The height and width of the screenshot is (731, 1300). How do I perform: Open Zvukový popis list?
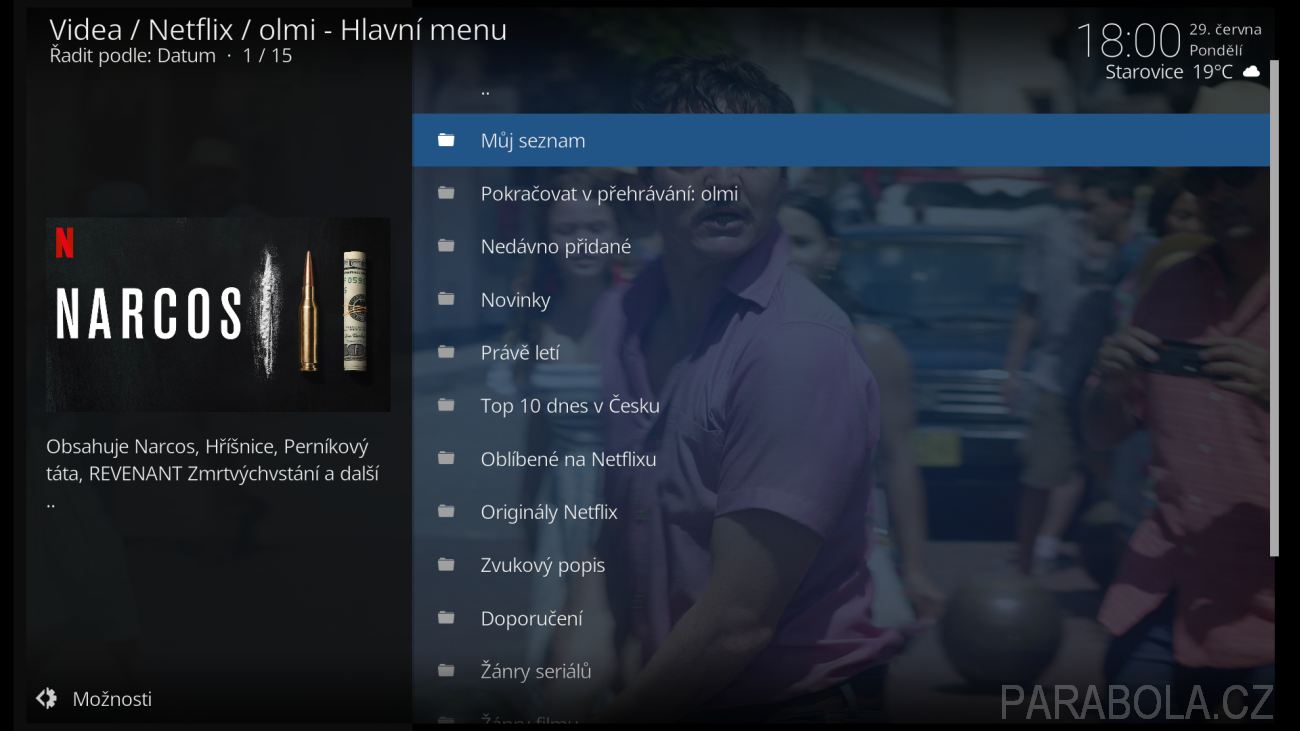coord(841,564)
